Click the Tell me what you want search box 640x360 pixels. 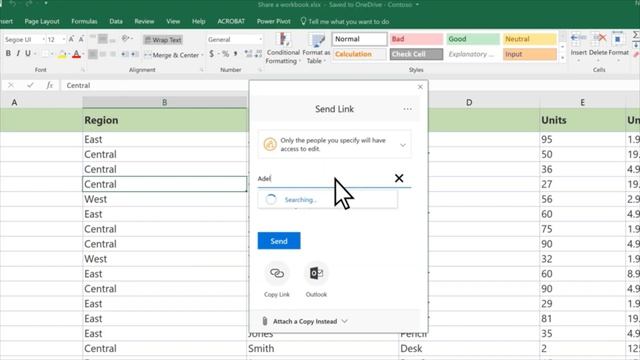pyautogui.click(x=345, y=21)
